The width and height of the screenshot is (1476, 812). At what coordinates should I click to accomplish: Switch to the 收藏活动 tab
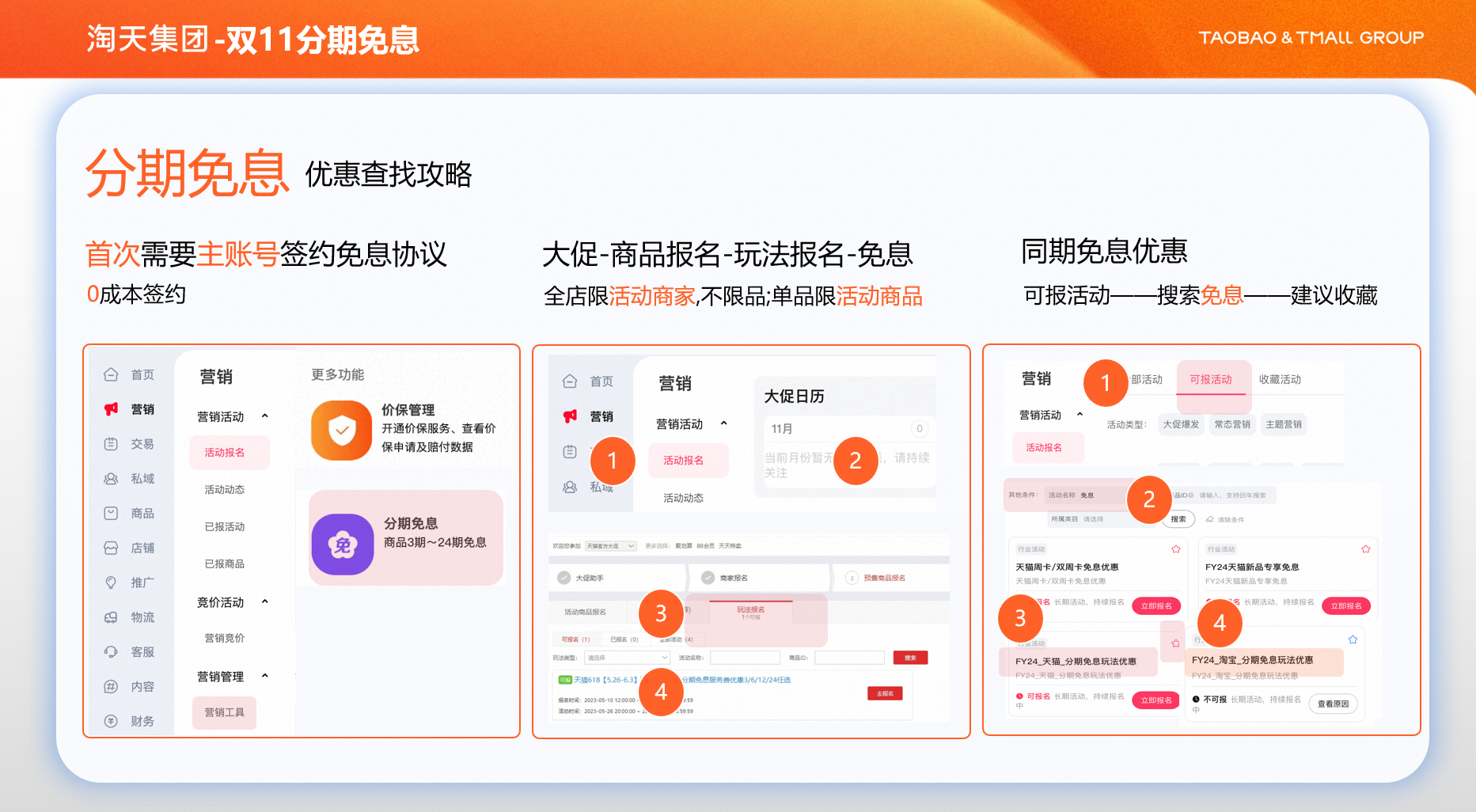(x=1280, y=380)
